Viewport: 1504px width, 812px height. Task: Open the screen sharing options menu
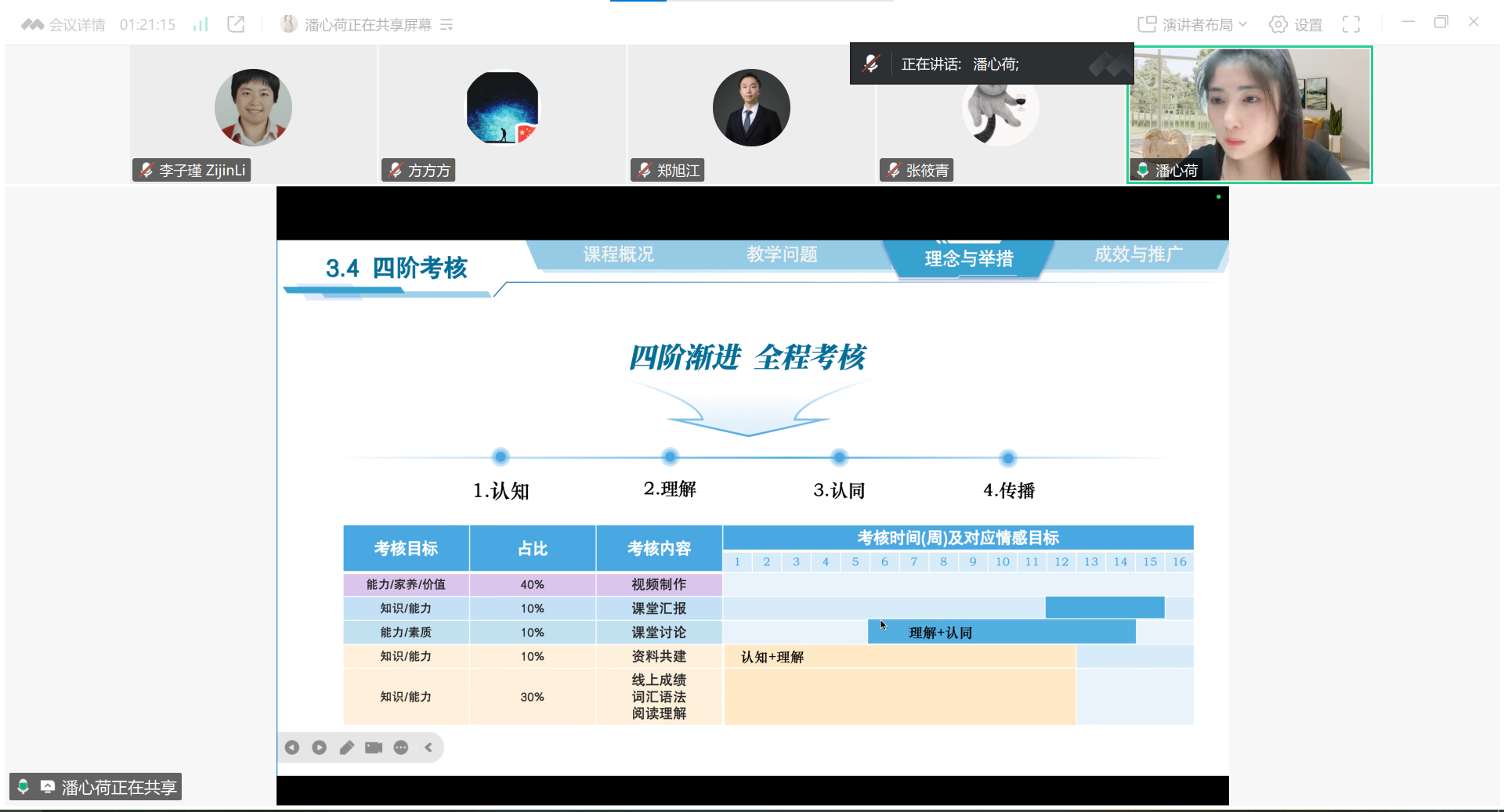tap(446, 24)
